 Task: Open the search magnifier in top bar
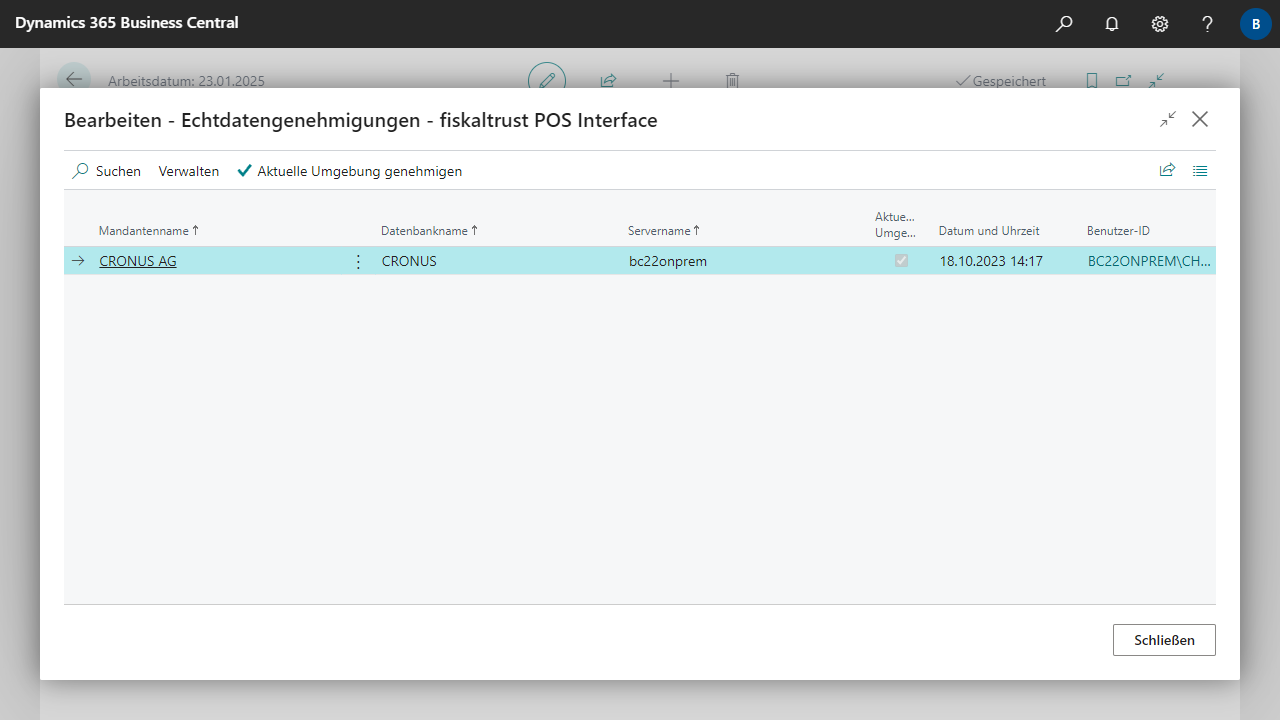click(1064, 24)
